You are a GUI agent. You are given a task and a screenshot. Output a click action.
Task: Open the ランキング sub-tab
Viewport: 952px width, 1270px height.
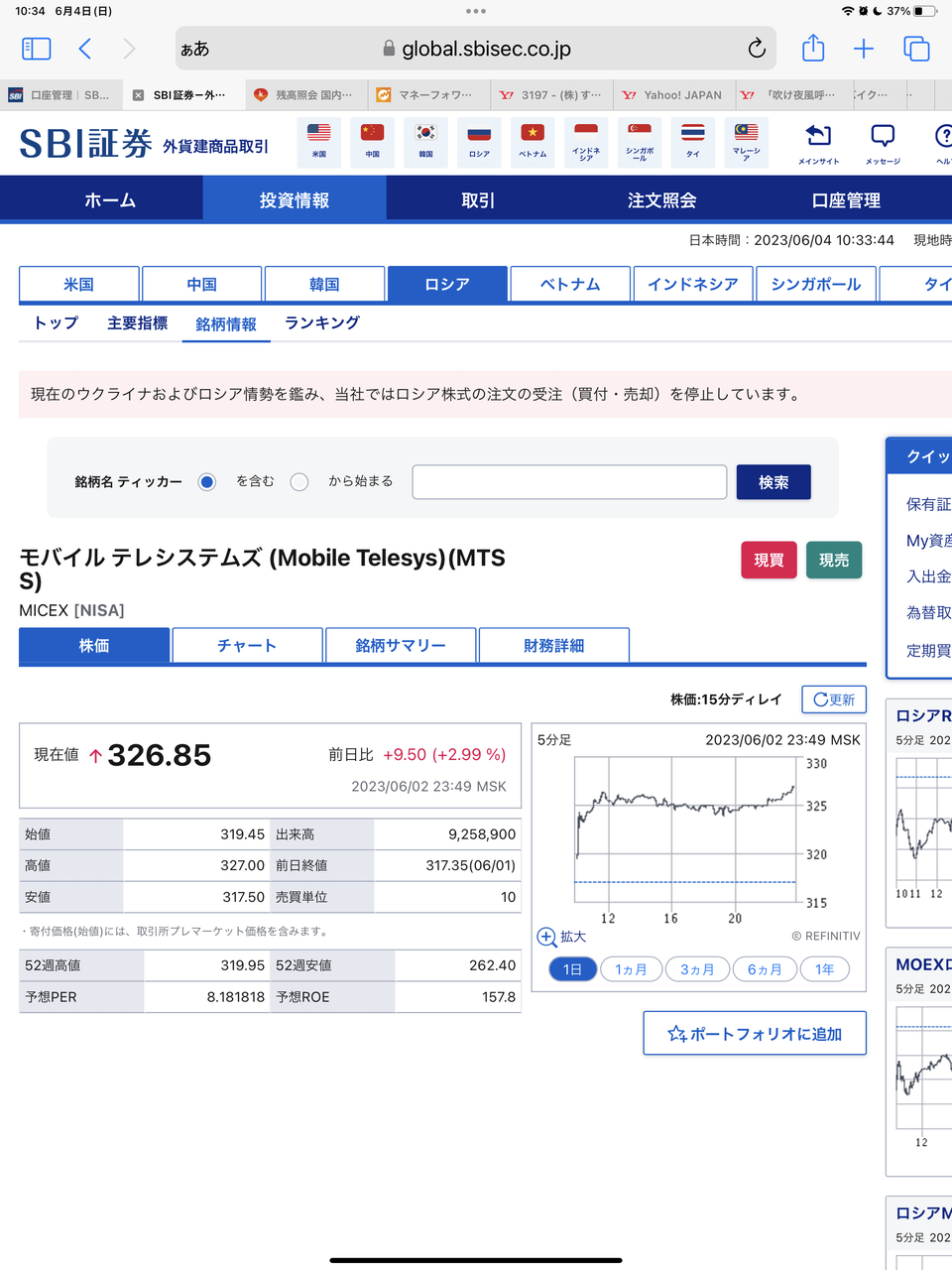322,323
